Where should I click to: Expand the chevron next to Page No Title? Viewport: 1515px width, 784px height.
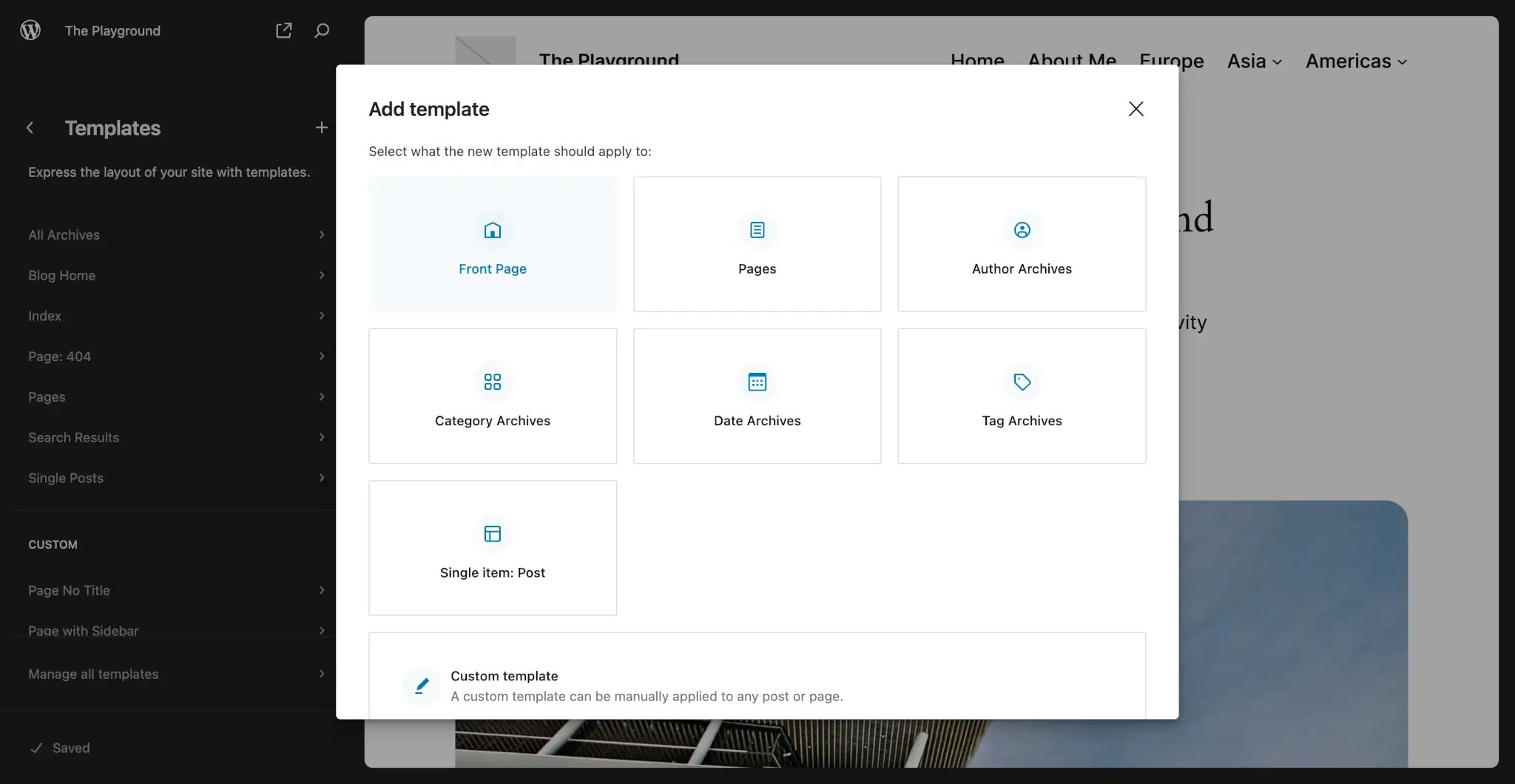coord(321,590)
